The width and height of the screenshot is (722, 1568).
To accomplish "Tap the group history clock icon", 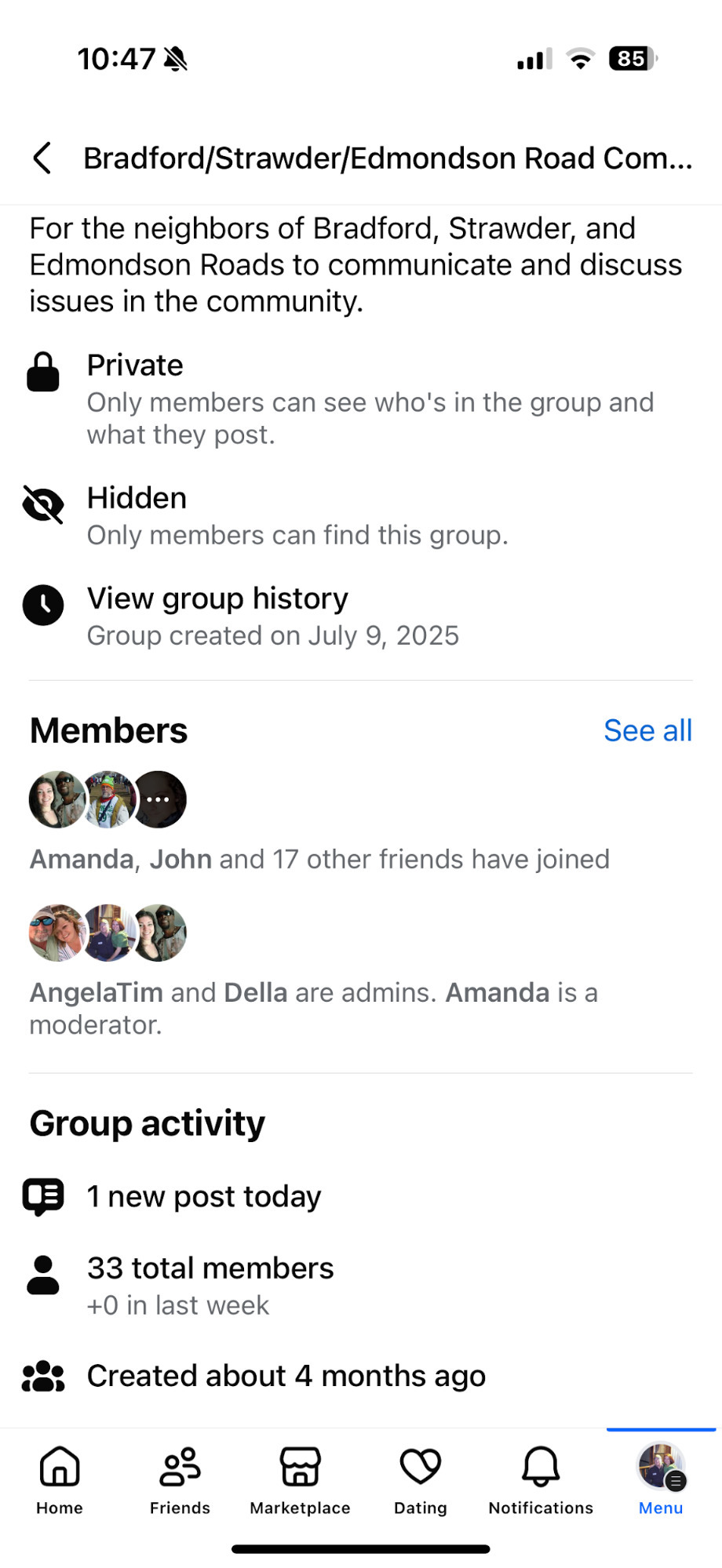I will coord(43,605).
